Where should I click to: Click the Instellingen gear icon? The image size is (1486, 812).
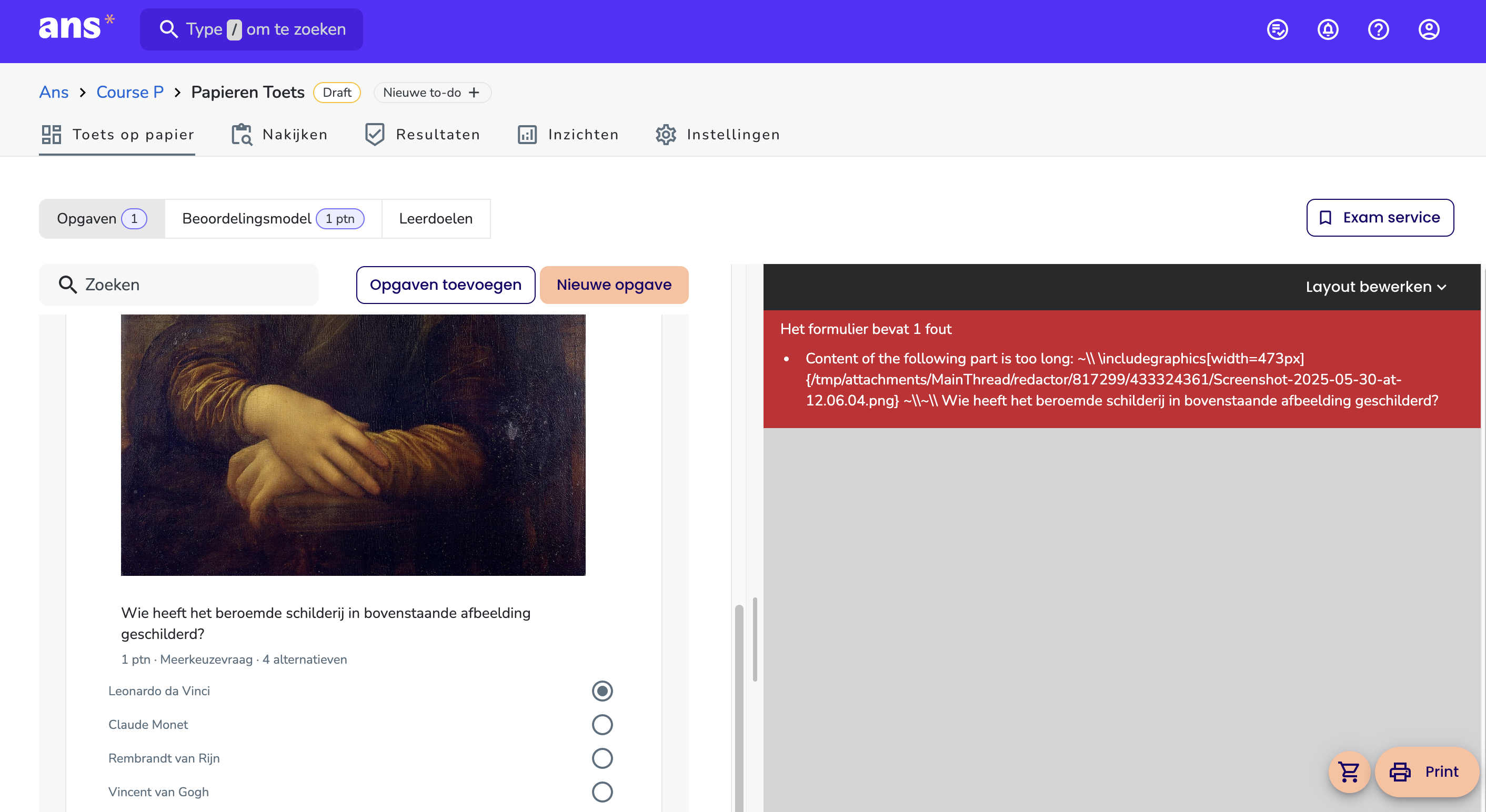[x=666, y=135]
